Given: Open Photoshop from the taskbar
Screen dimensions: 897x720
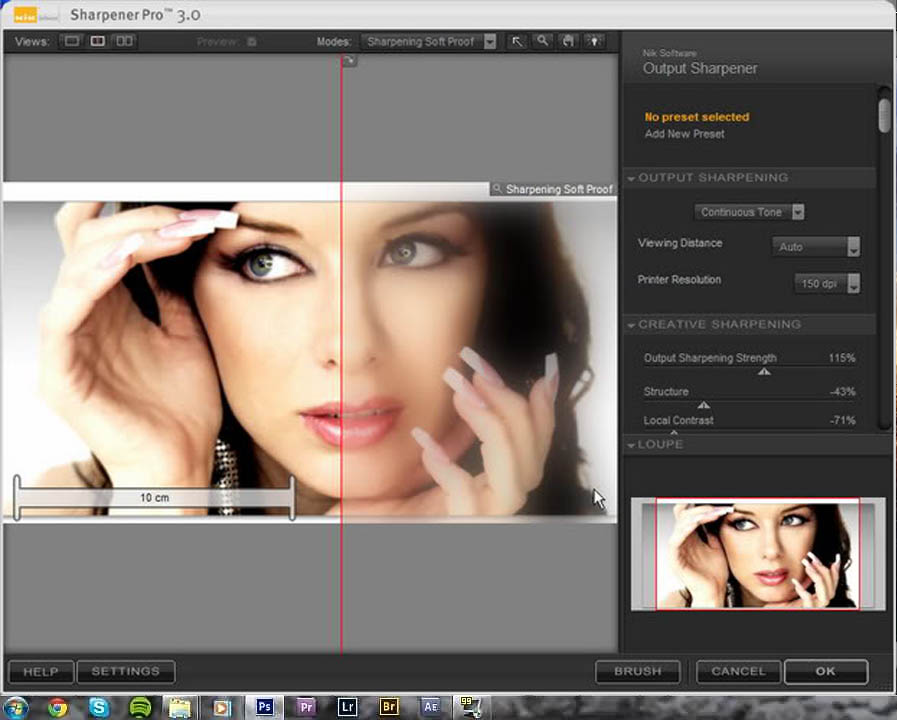Looking at the screenshot, I should click(264, 707).
